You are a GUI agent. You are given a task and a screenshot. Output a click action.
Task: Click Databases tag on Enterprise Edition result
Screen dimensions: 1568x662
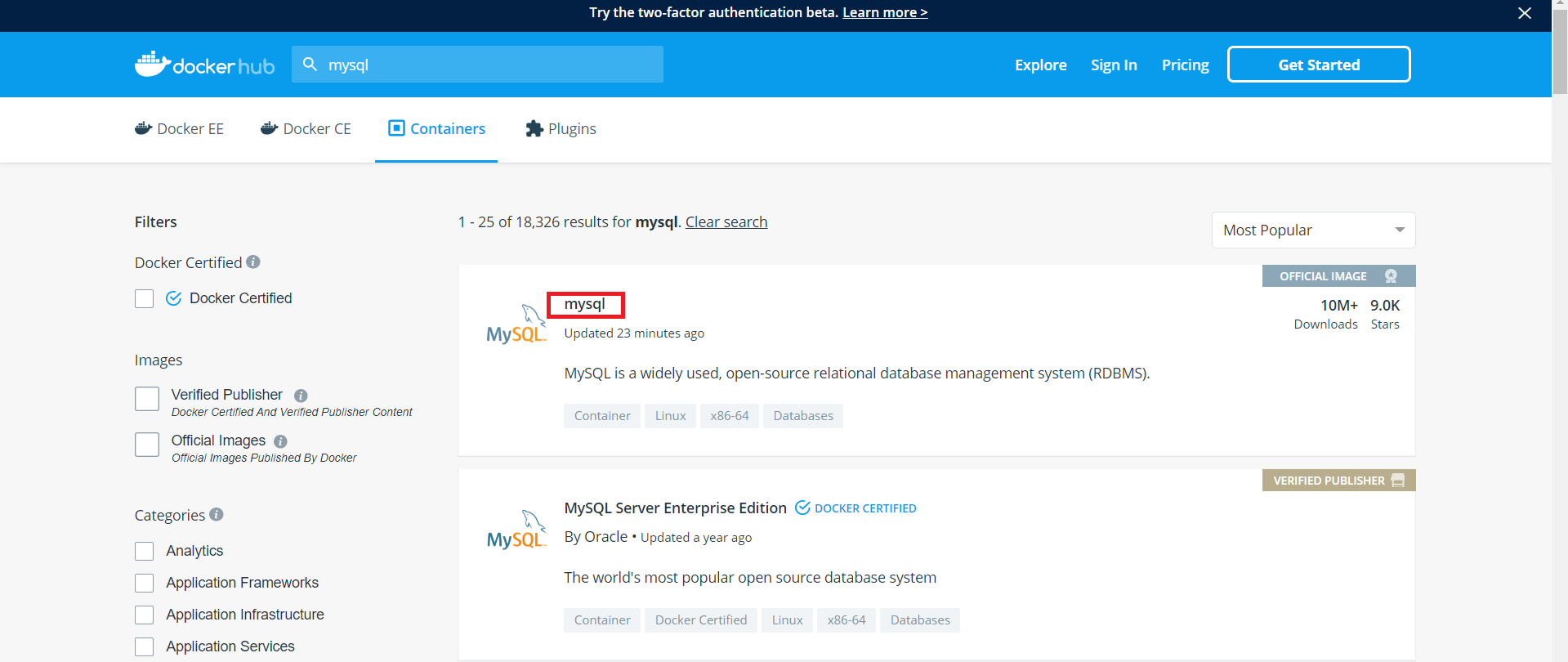(920, 620)
